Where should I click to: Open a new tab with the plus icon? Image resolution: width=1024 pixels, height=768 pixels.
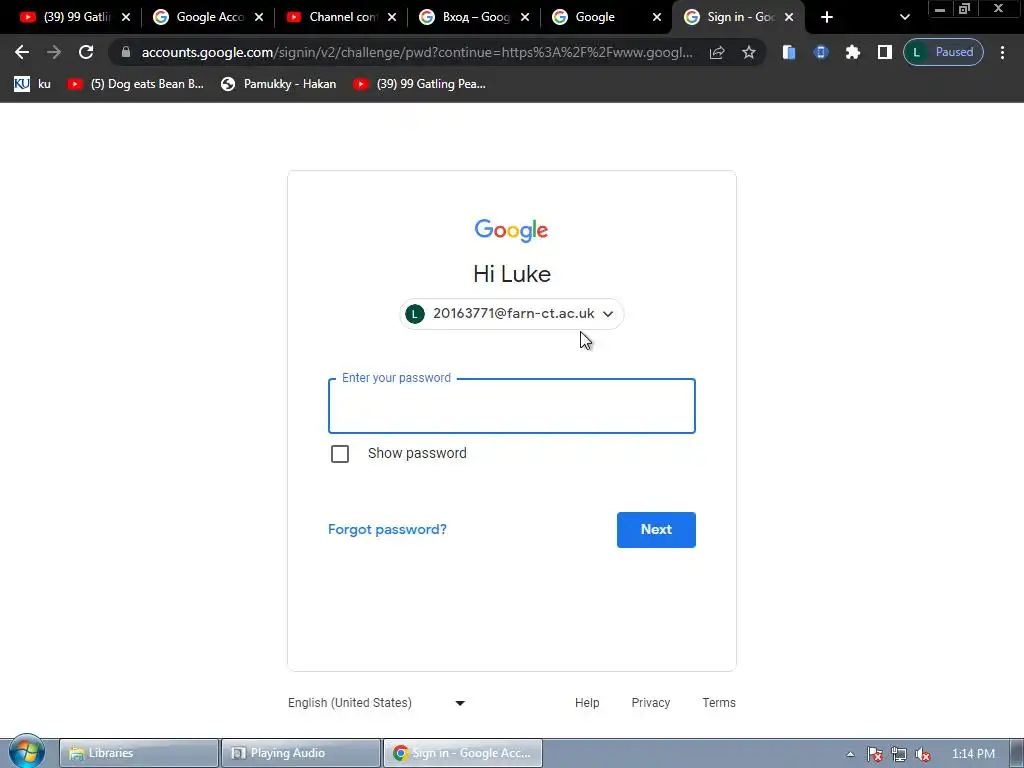[x=827, y=17]
